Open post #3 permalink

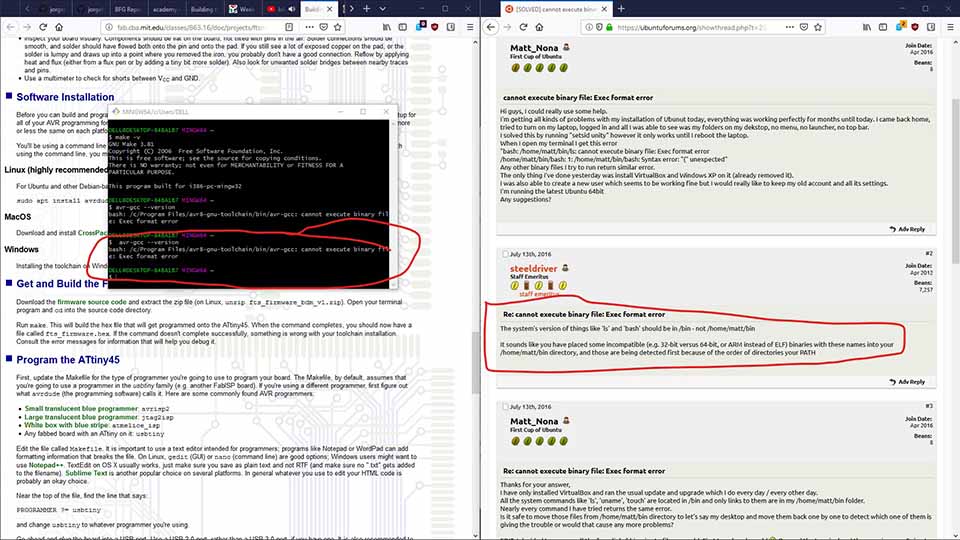click(929, 406)
